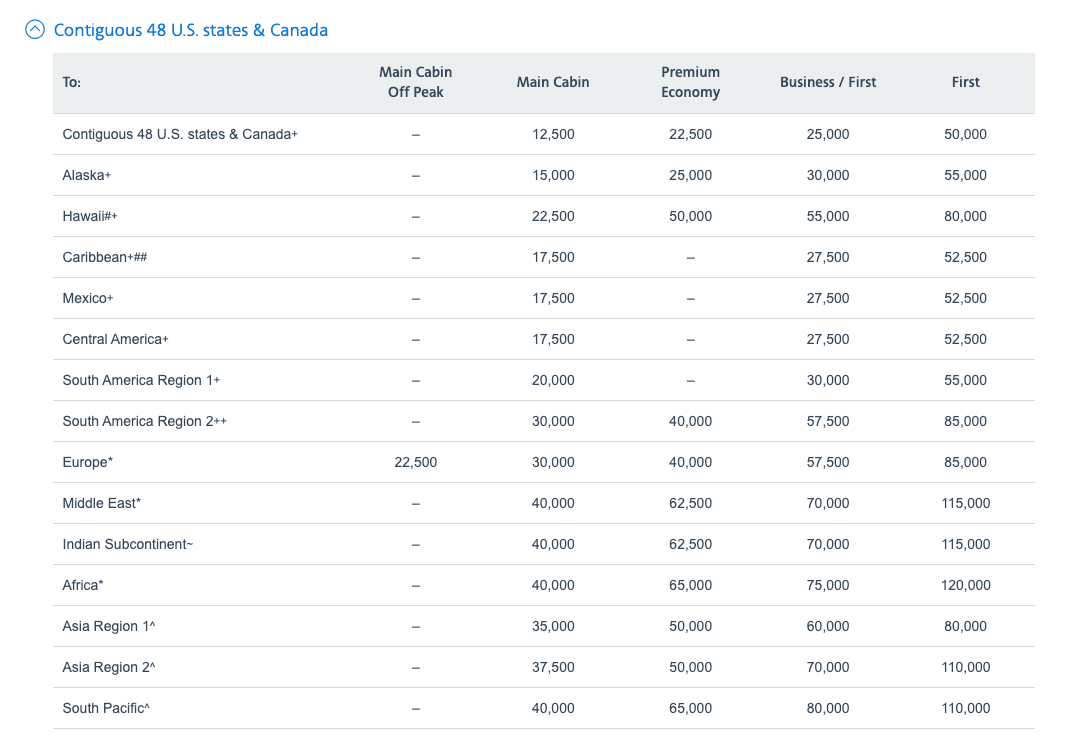1081x739 pixels.
Task: Click the Alaska row label
Action: [x=86, y=175]
